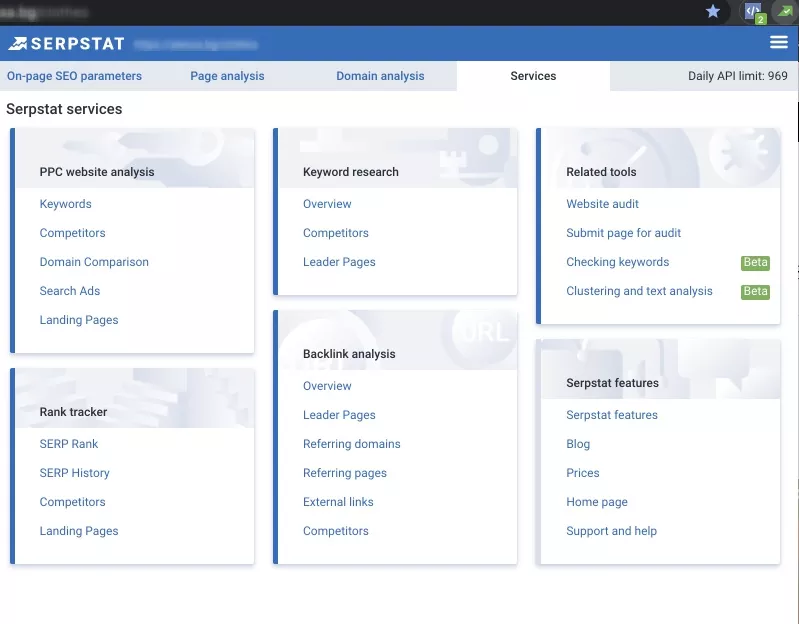Open the Prices link

pos(583,473)
